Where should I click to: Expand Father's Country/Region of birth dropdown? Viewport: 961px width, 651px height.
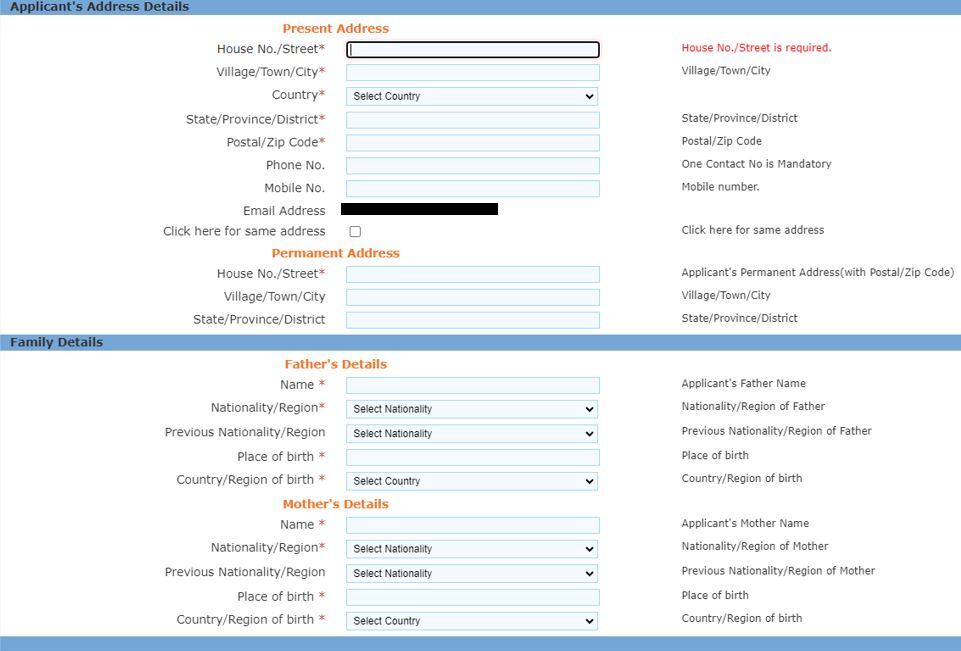(x=472, y=481)
